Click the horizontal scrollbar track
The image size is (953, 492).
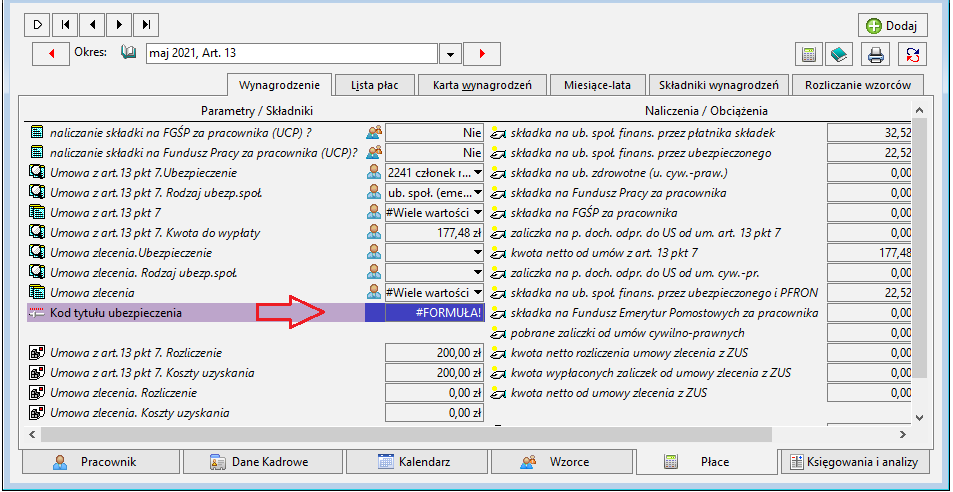pos(468,435)
